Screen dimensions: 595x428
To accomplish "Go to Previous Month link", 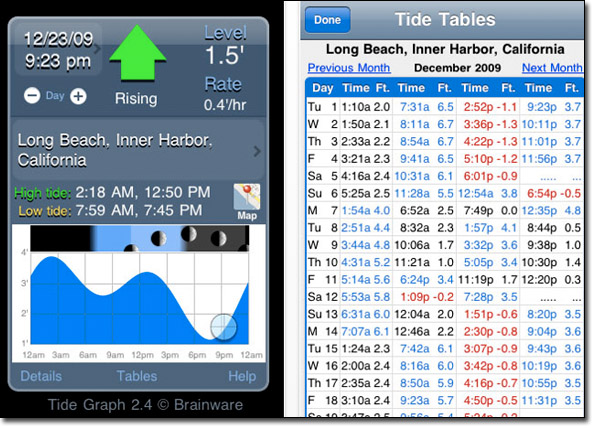I will point(349,68).
